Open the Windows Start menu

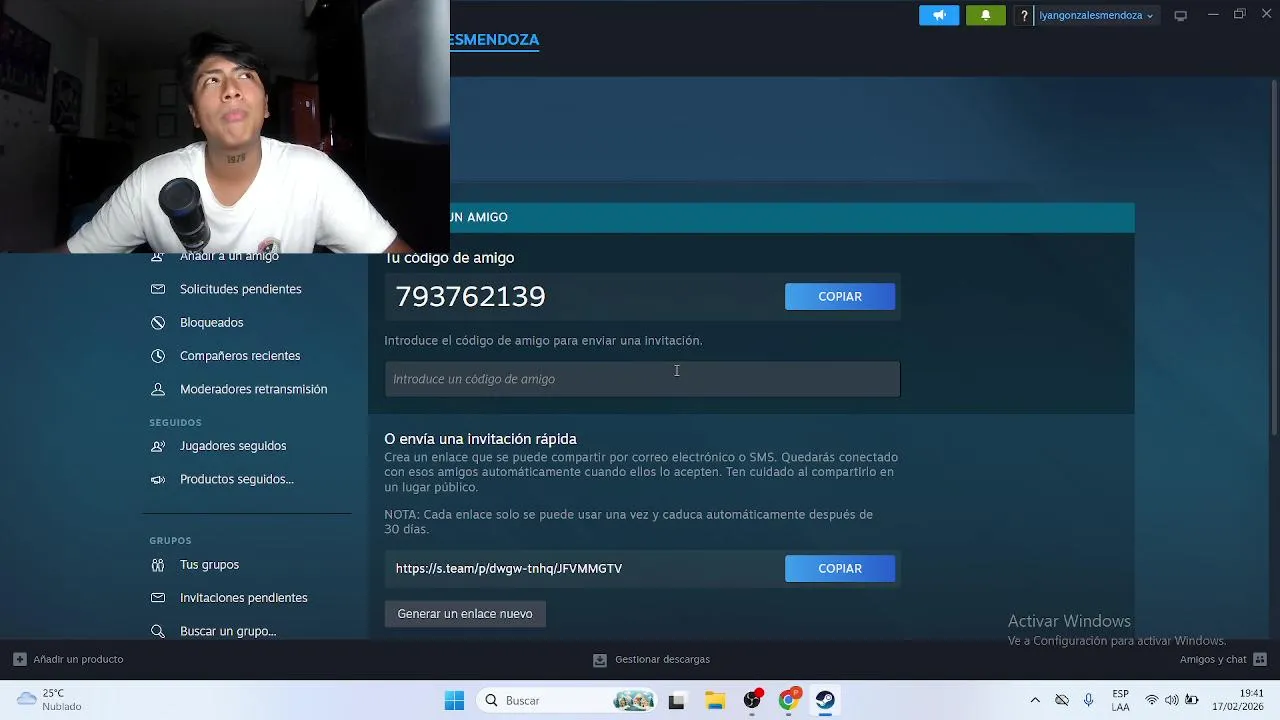(454, 700)
